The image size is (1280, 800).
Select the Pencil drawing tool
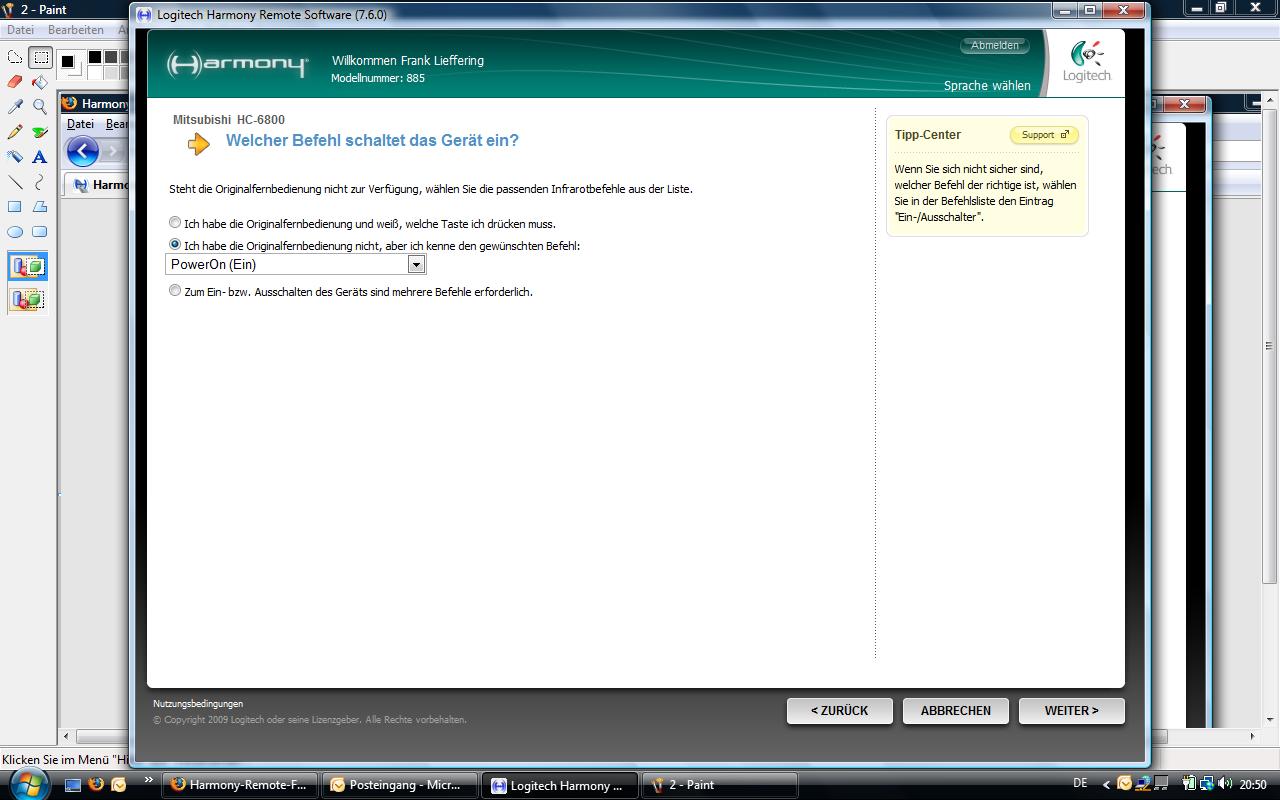click(x=15, y=132)
